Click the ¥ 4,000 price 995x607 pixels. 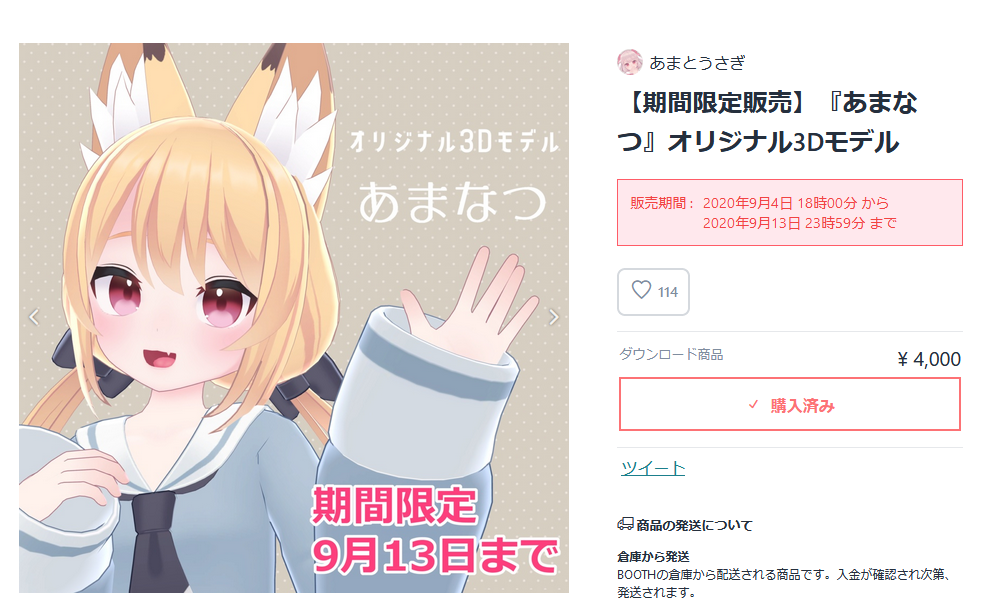tap(929, 359)
